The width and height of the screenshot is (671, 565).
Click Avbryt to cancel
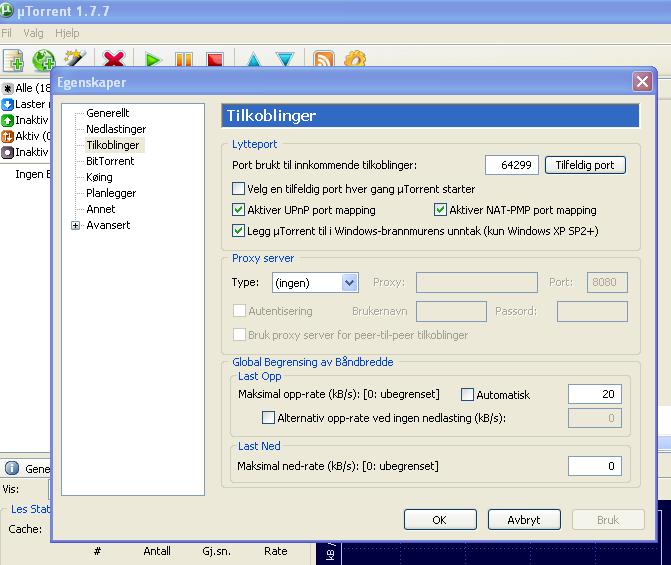524,520
